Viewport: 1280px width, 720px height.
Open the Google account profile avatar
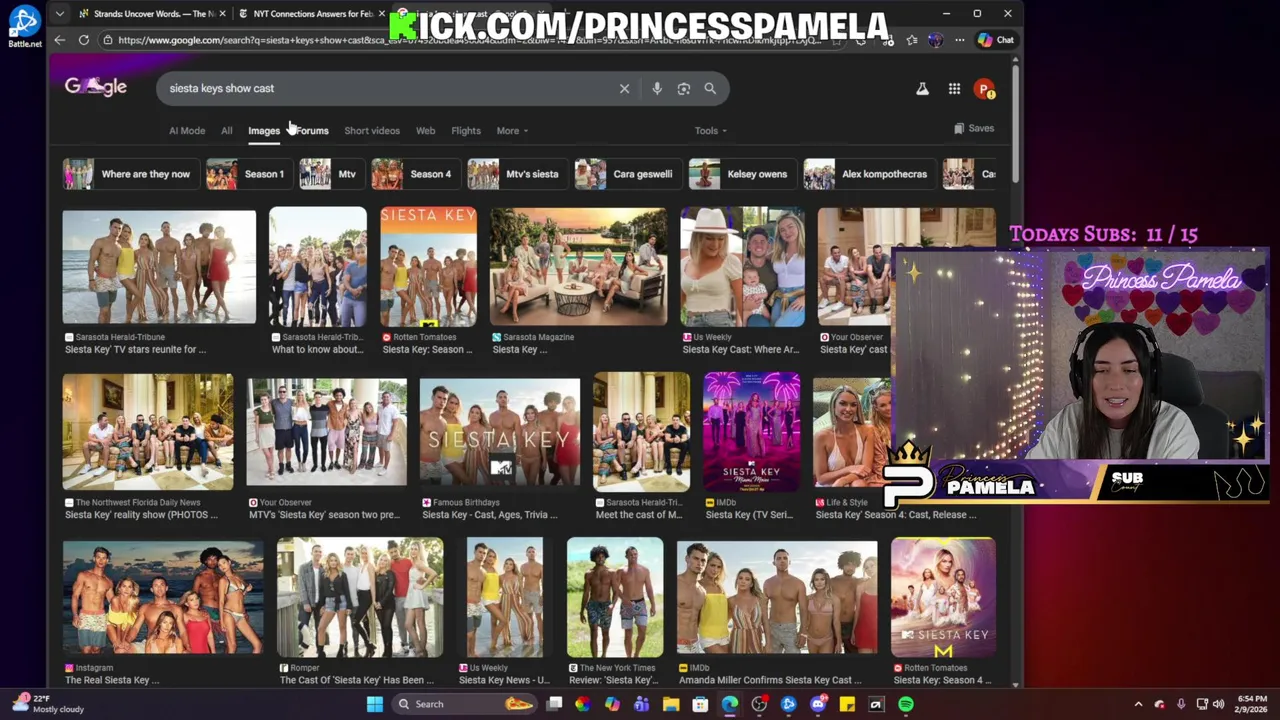point(985,89)
